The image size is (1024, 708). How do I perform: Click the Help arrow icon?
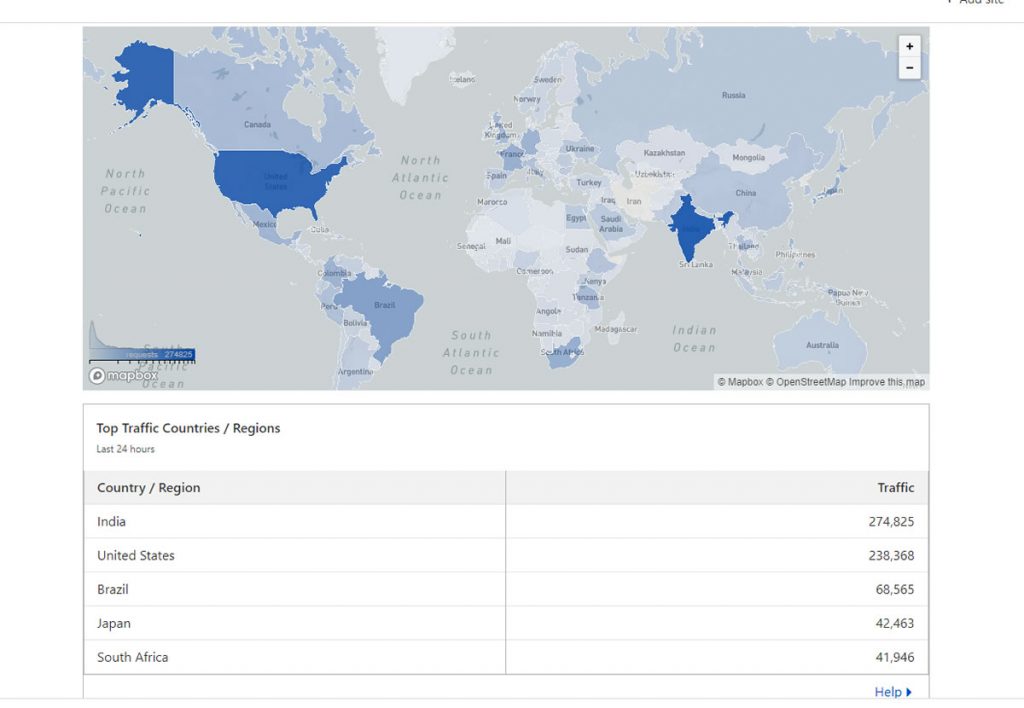(909, 692)
